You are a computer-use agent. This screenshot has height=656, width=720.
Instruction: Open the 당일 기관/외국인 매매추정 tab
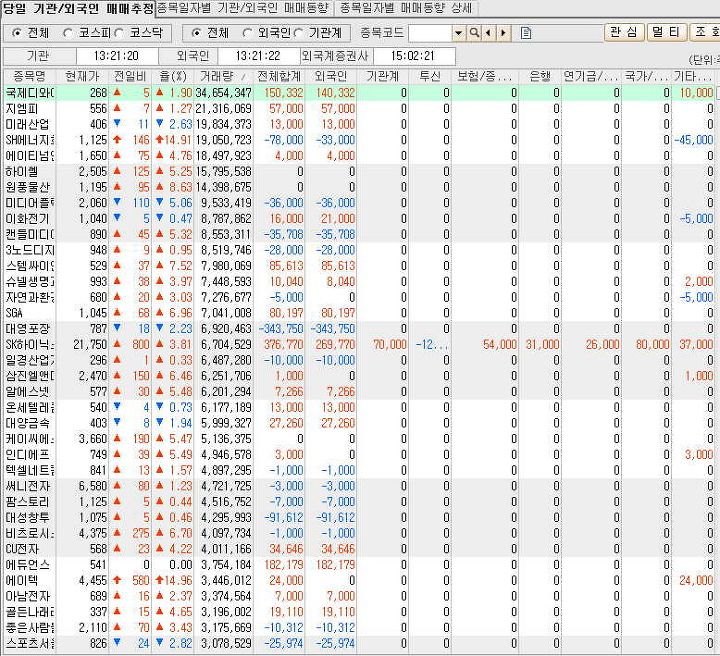click(x=78, y=8)
